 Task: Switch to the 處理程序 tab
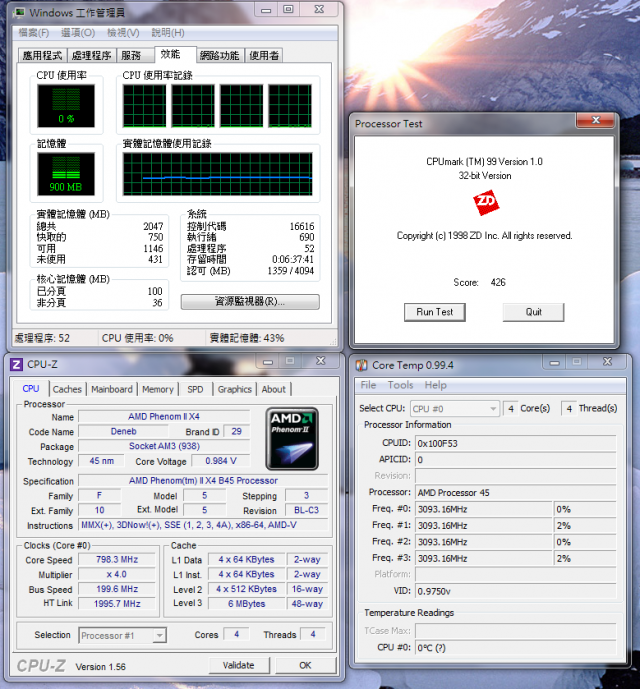(x=92, y=55)
